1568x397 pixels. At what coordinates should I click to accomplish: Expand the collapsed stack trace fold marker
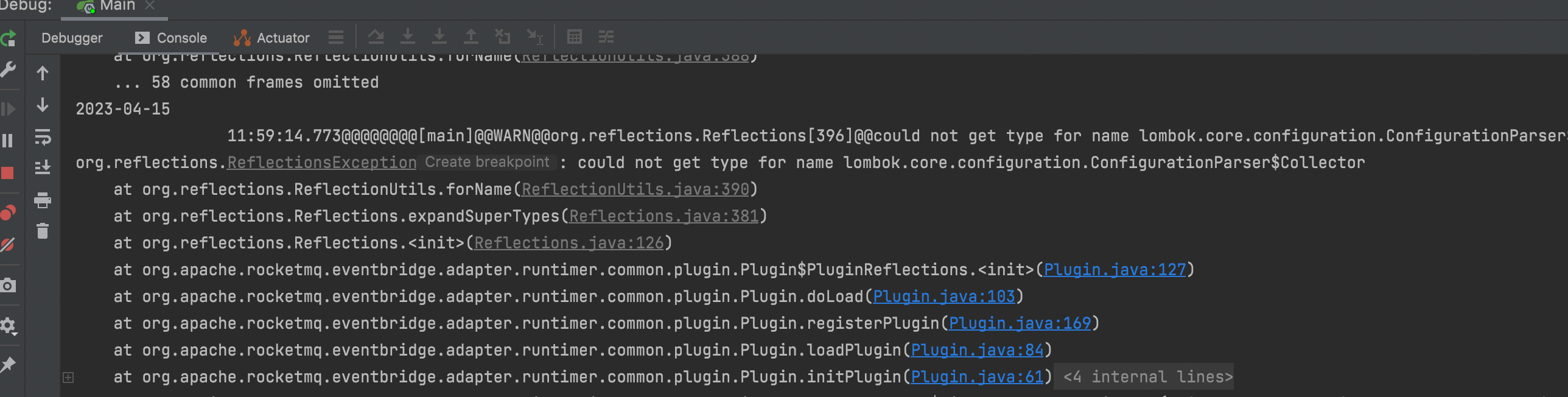(x=69, y=378)
